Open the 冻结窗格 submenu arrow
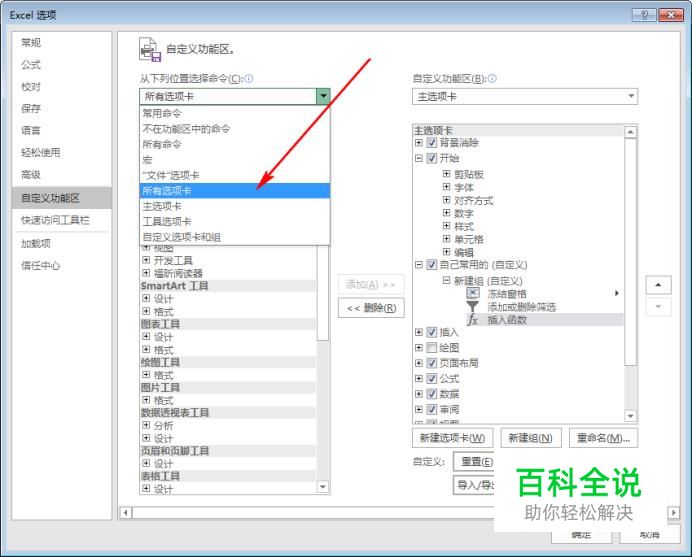The height and width of the screenshot is (557, 692). 617,293
